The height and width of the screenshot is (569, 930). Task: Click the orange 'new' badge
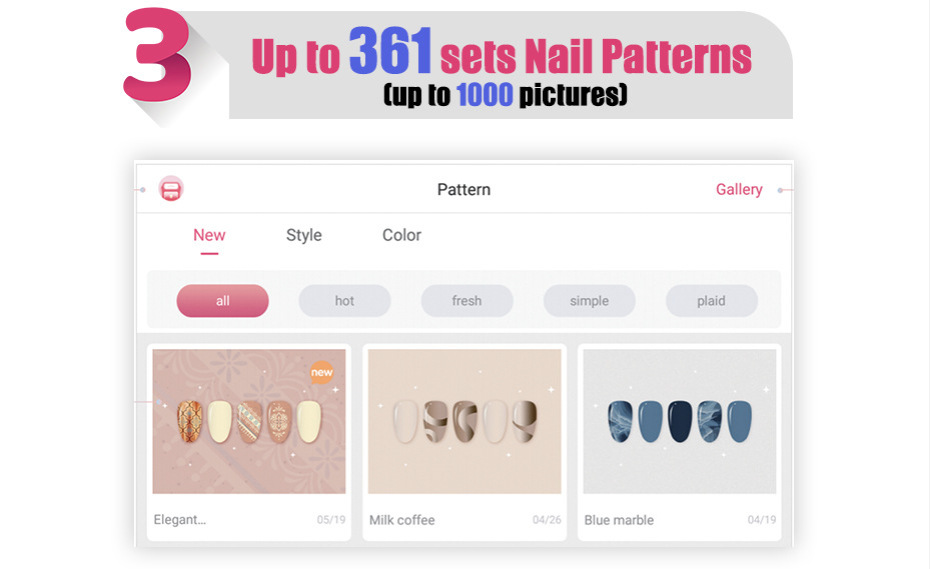pos(321,372)
